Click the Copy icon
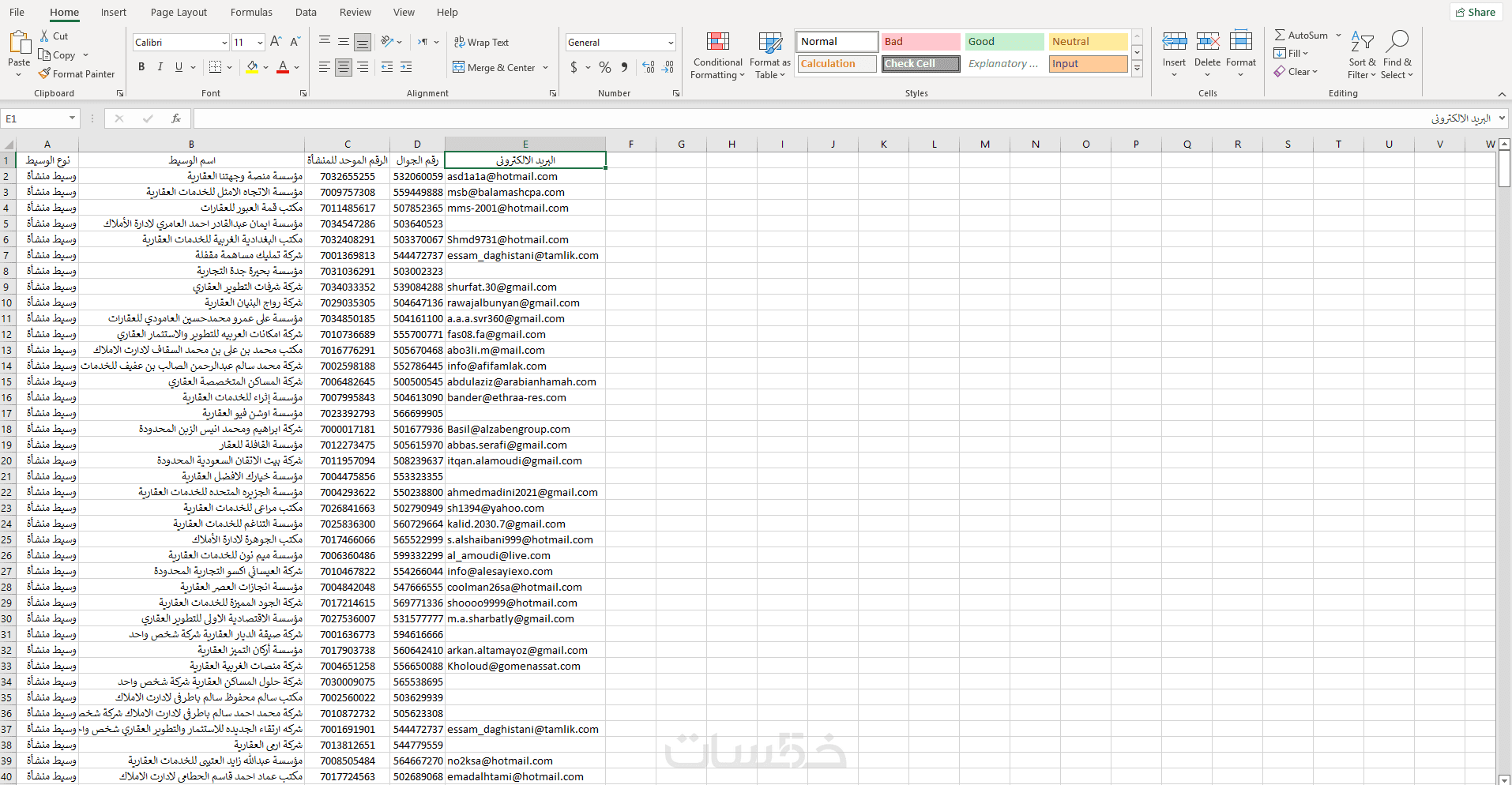This screenshot has width=1512, height=785. click(x=44, y=55)
